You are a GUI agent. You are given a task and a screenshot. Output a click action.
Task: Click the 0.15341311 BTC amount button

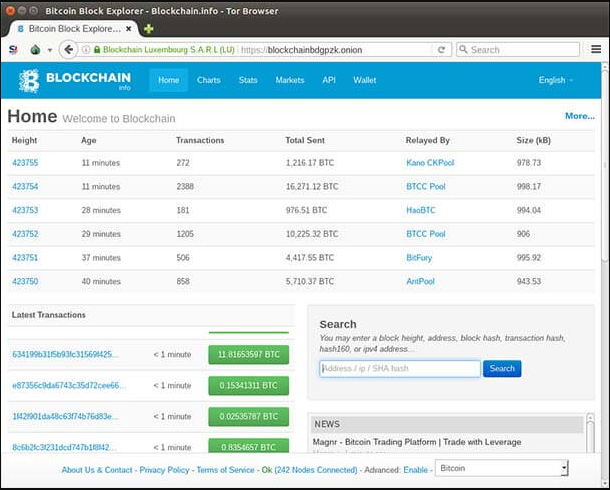[249, 385]
